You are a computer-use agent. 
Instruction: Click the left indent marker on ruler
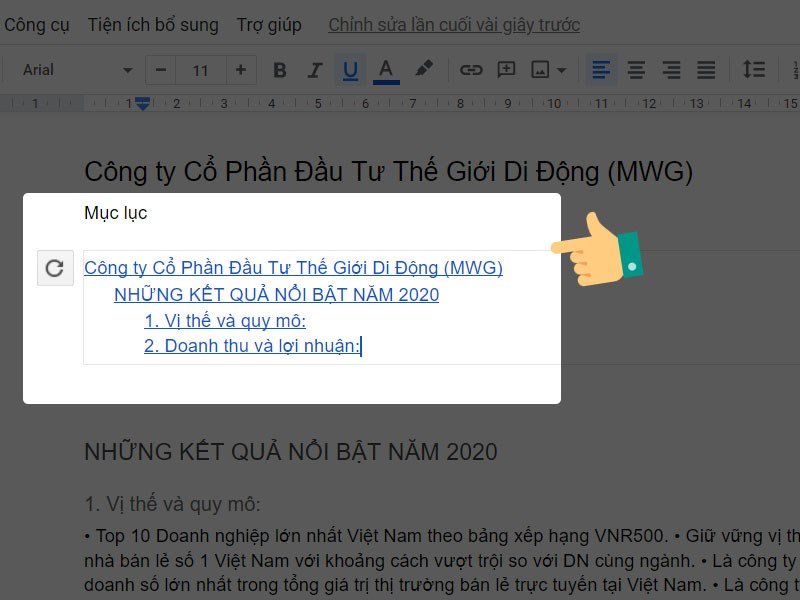tap(143, 104)
